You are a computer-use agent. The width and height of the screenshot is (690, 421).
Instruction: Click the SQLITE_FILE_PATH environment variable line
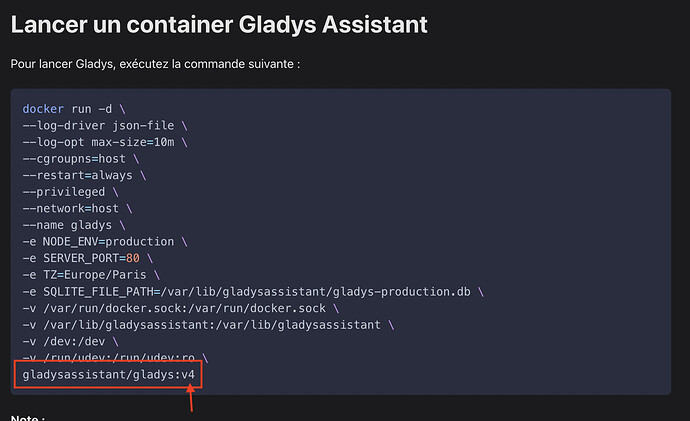pyautogui.click(x=250, y=292)
